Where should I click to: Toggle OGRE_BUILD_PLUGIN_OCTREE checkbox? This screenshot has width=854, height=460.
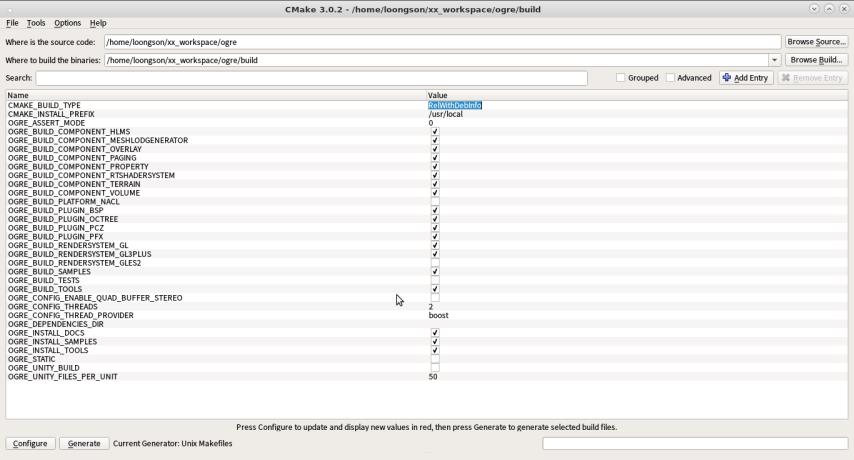[435, 219]
